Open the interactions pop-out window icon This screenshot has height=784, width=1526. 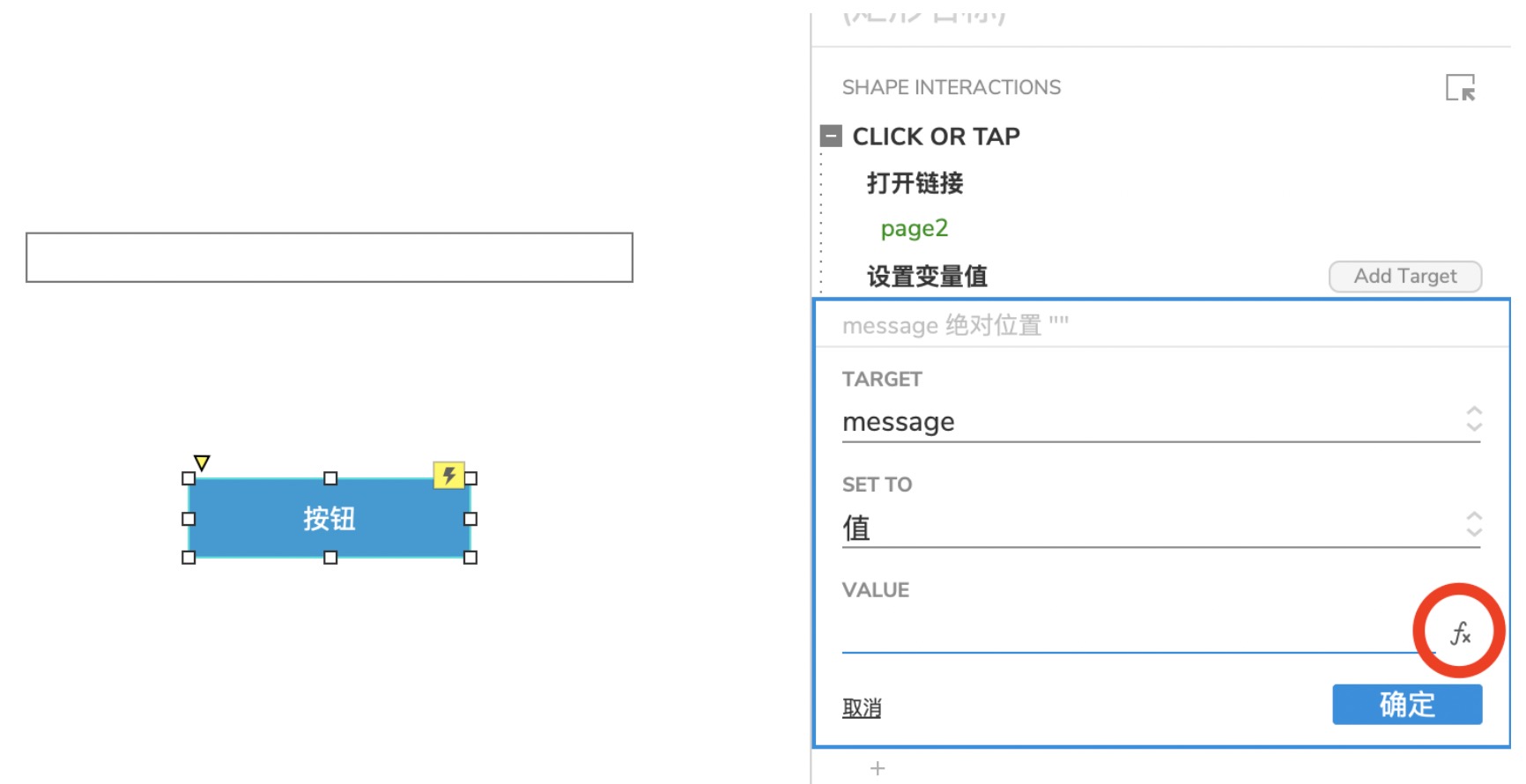click(x=1460, y=88)
